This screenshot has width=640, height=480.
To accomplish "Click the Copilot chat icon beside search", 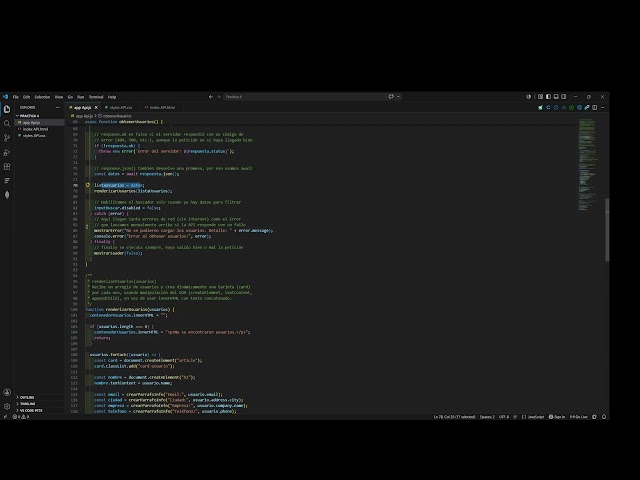I will 391,97.
